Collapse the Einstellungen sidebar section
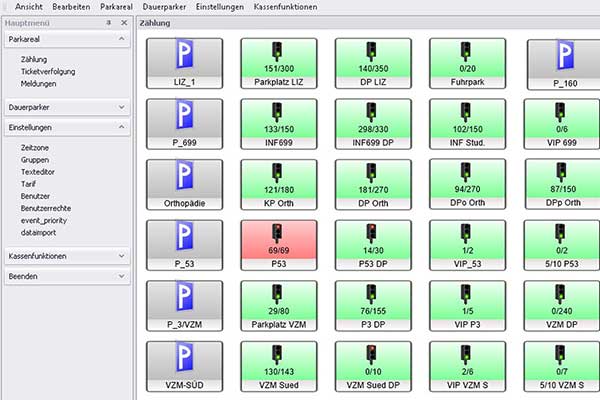This screenshot has width=600, height=400. pyautogui.click(x=120, y=128)
